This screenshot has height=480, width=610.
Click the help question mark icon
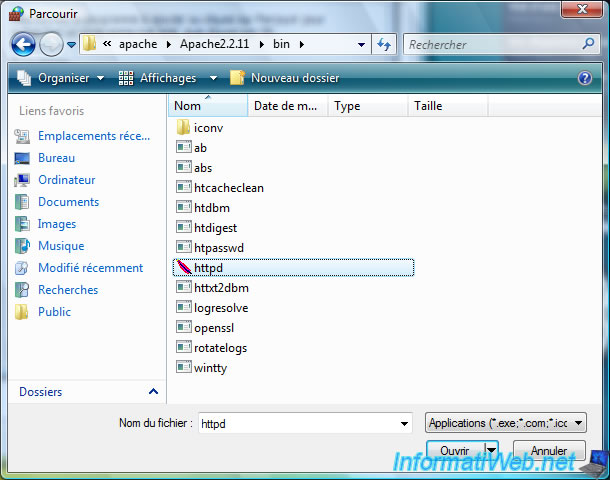click(585, 78)
